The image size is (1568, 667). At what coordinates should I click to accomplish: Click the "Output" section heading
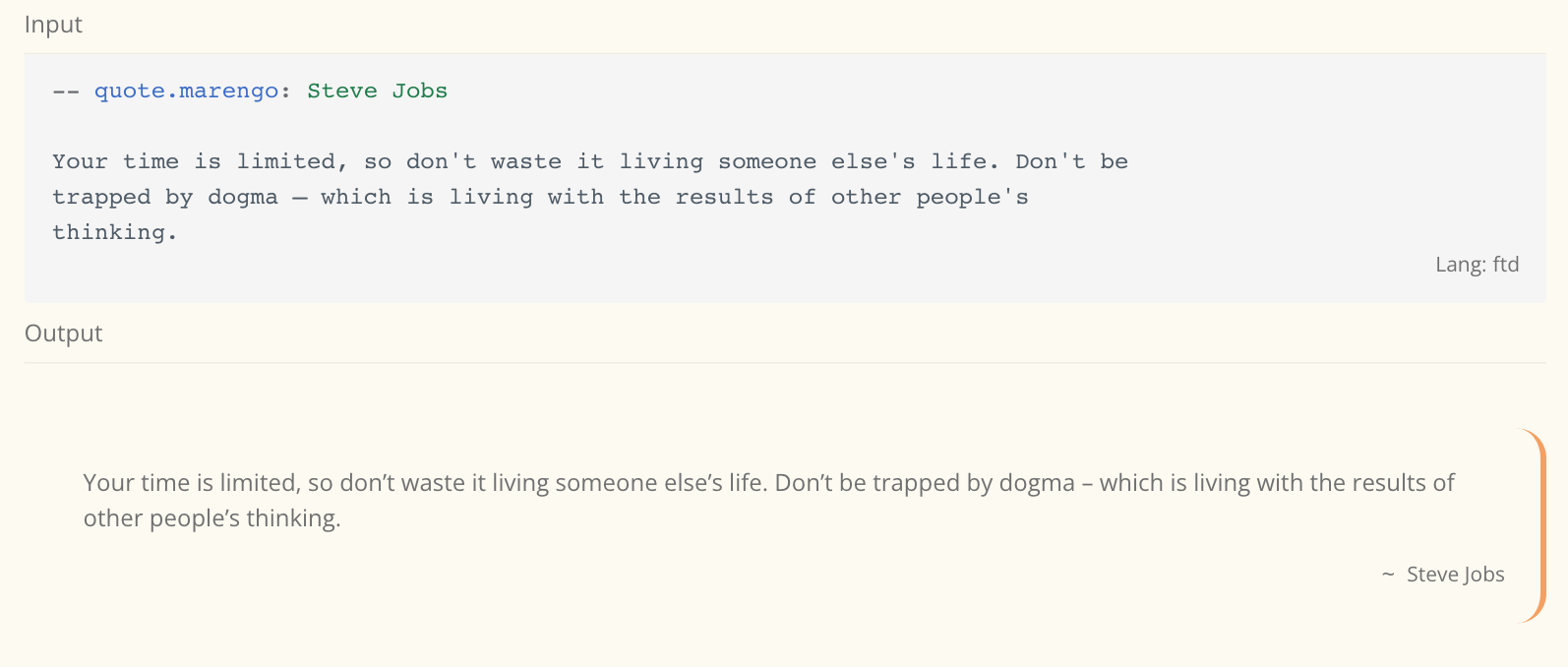(63, 333)
